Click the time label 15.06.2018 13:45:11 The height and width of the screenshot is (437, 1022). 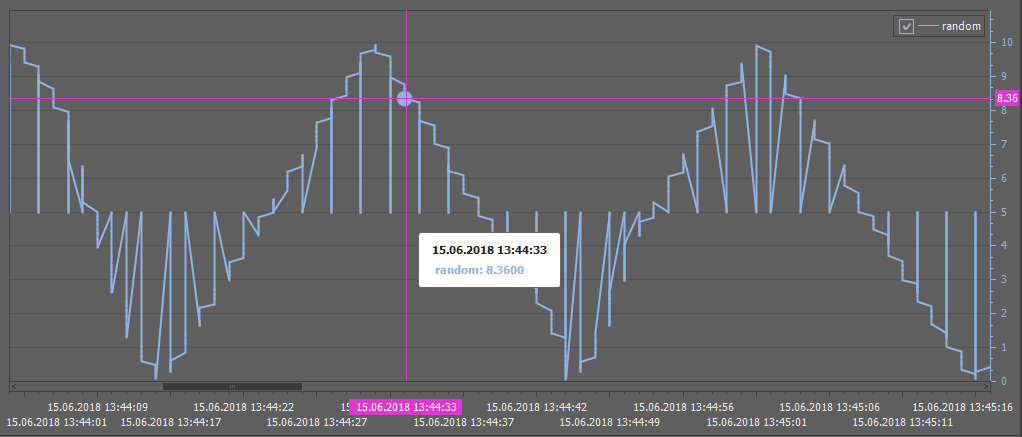[x=902, y=421]
